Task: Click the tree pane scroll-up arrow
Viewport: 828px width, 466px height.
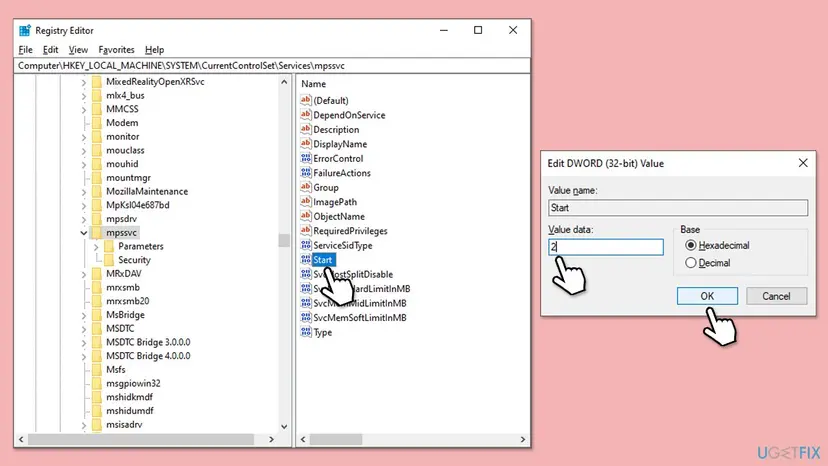Action: point(284,82)
